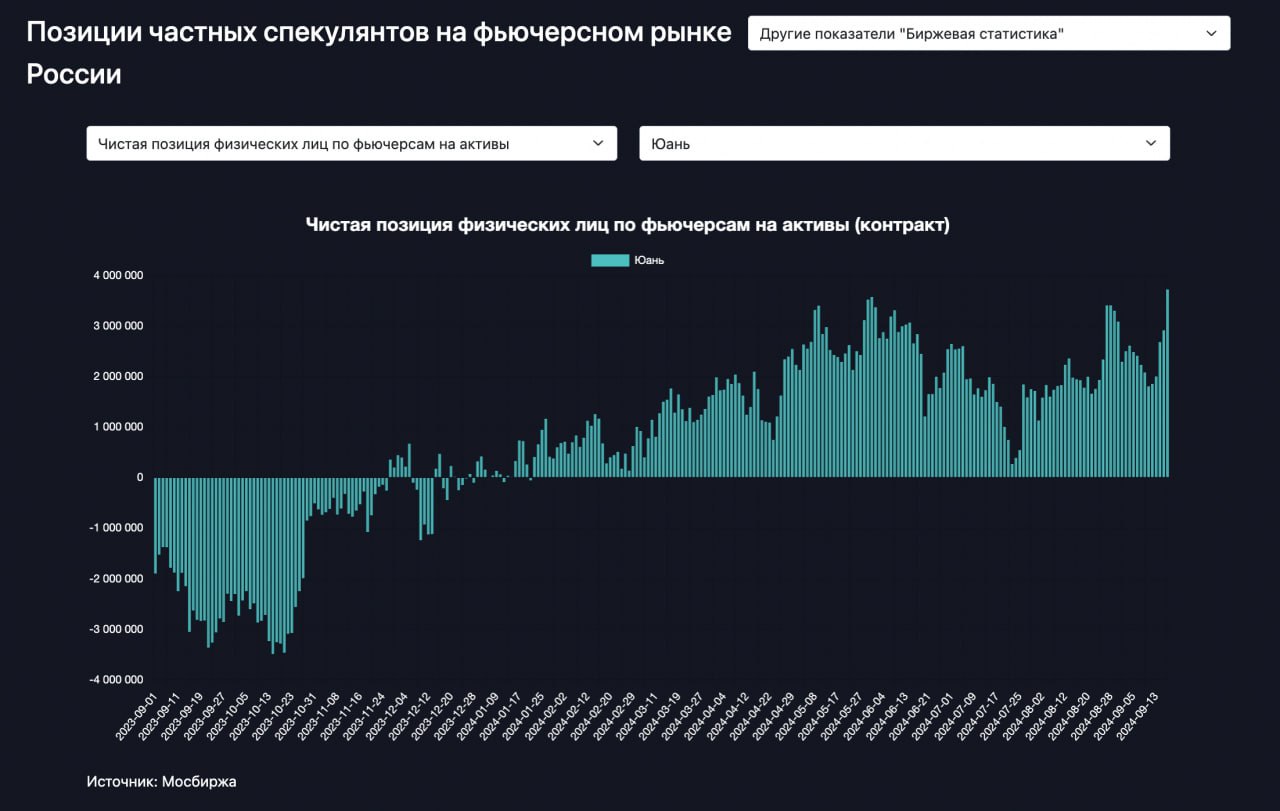Screen dimensions: 1280x811
Task: Click the -4 000 000 y-axis label
Action: click(115, 680)
